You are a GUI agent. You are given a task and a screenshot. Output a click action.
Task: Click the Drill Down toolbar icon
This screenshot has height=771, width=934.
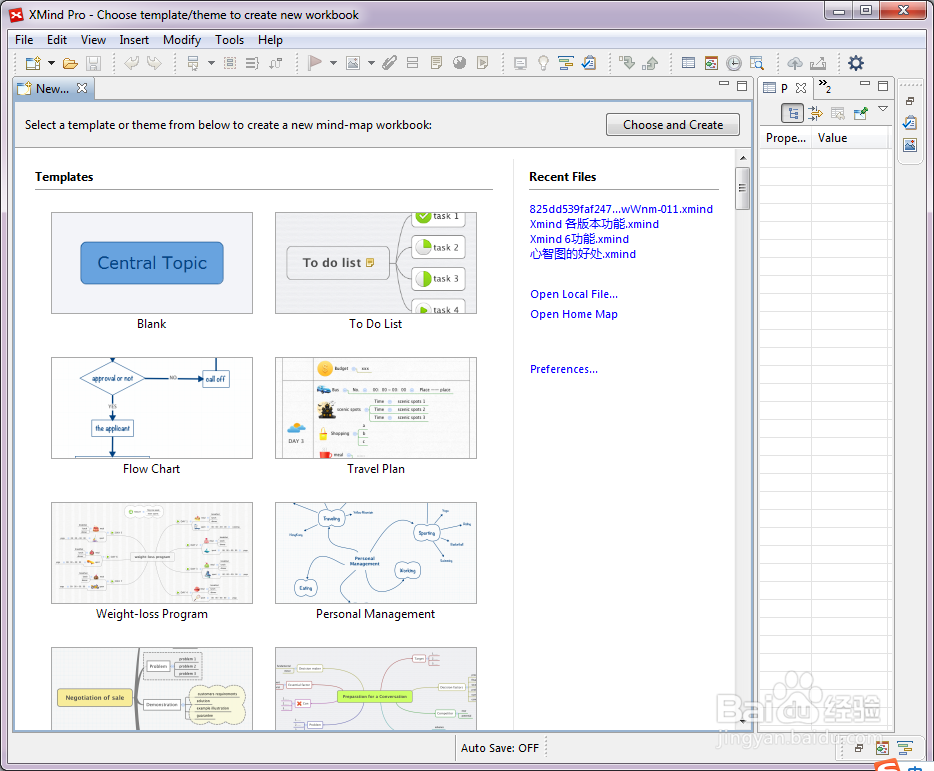[x=627, y=63]
